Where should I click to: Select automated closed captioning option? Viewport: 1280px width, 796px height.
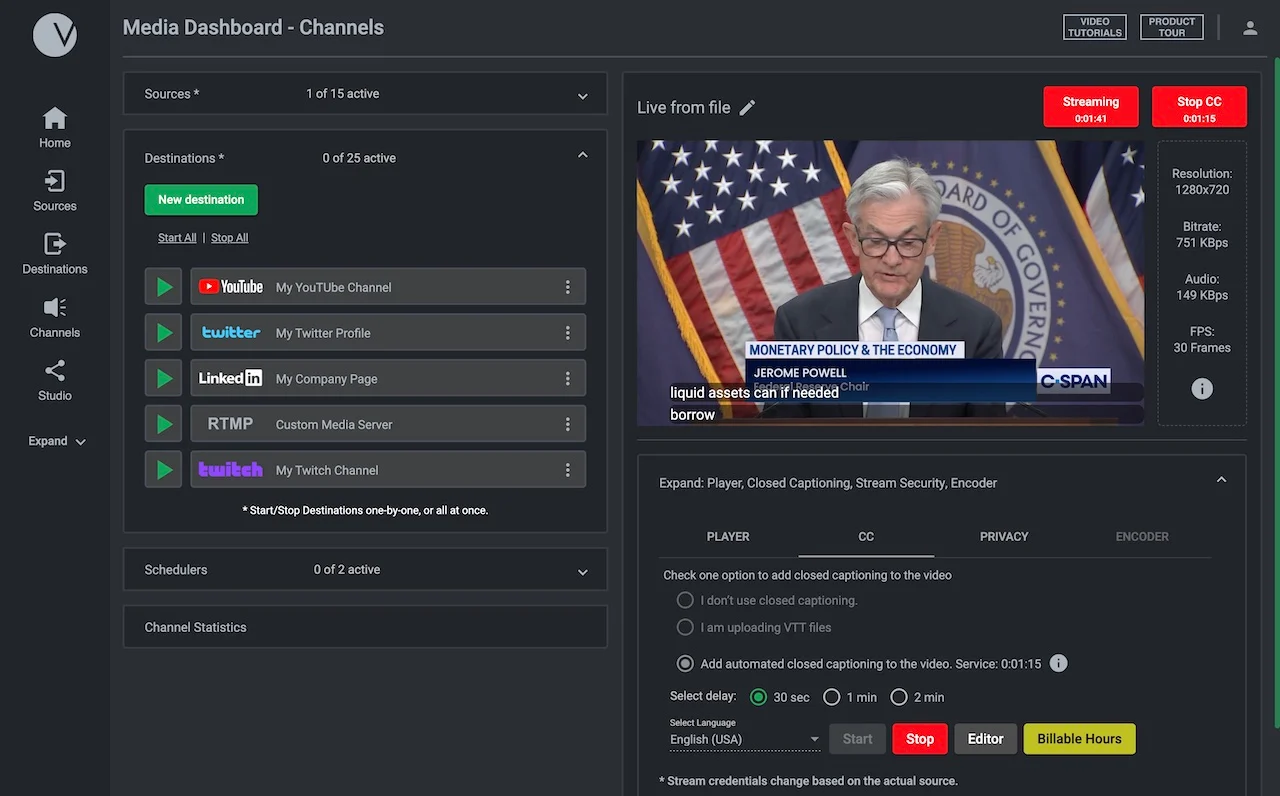(x=685, y=663)
